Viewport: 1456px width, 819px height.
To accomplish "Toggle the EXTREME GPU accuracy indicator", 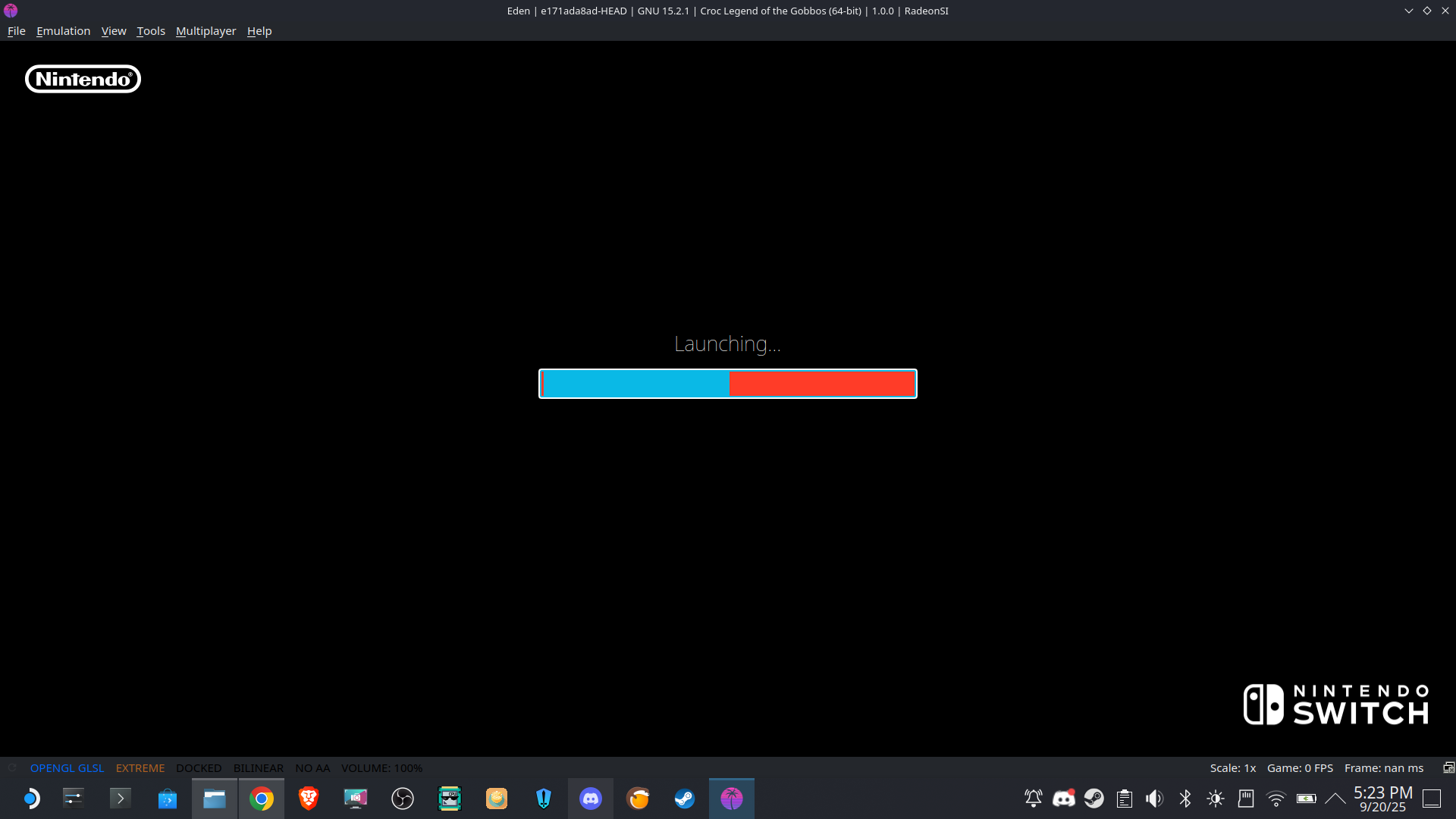I will (x=140, y=768).
